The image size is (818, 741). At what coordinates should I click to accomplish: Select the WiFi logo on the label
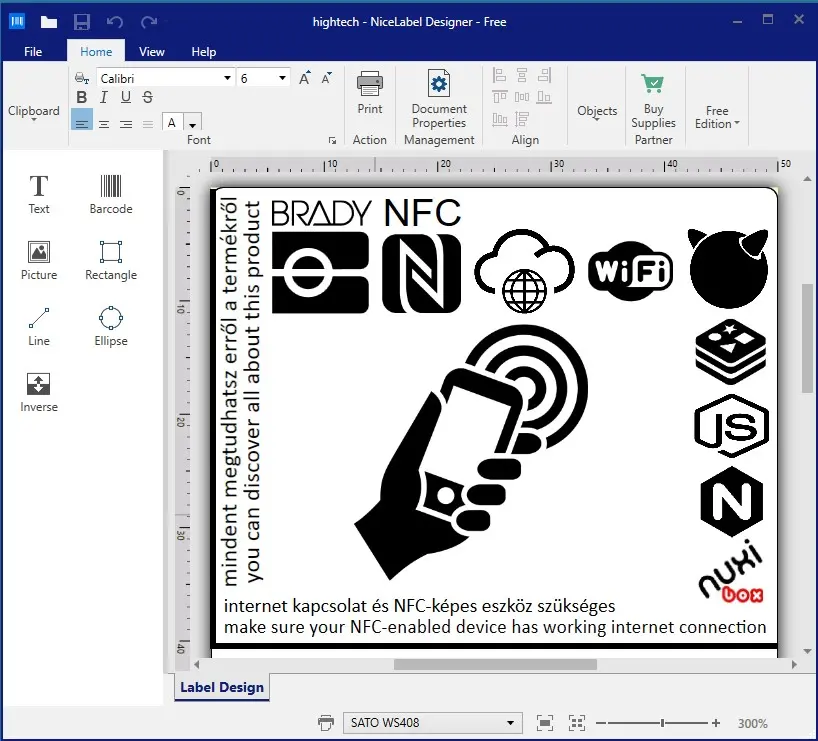pyautogui.click(x=631, y=270)
